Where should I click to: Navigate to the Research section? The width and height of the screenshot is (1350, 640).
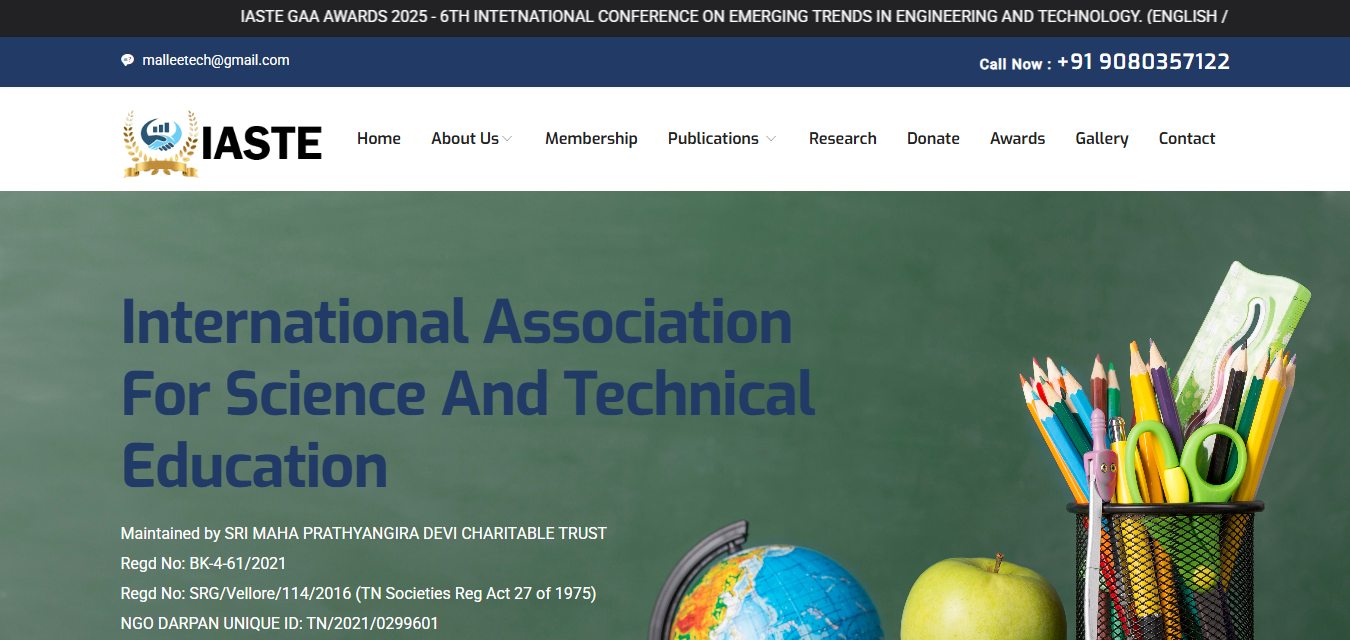(842, 139)
